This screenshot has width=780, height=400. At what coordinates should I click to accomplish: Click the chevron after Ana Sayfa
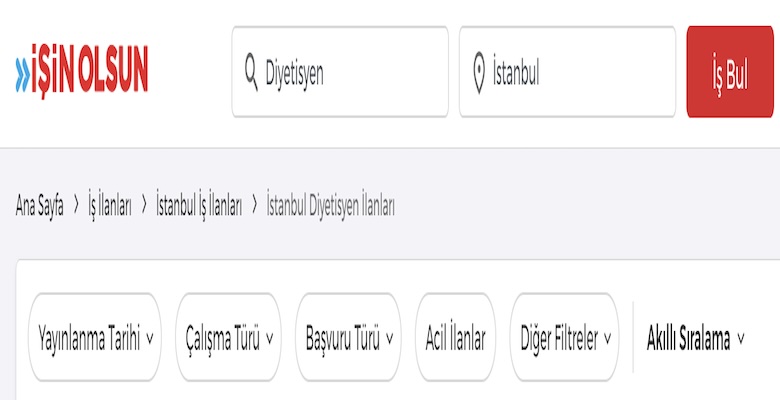pyautogui.click(x=76, y=206)
